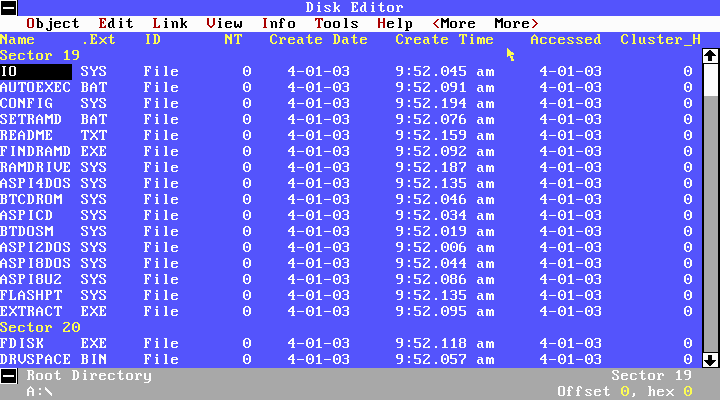
Task: Click the BAT extension of AUTOEXEC
Action: (x=94, y=87)
